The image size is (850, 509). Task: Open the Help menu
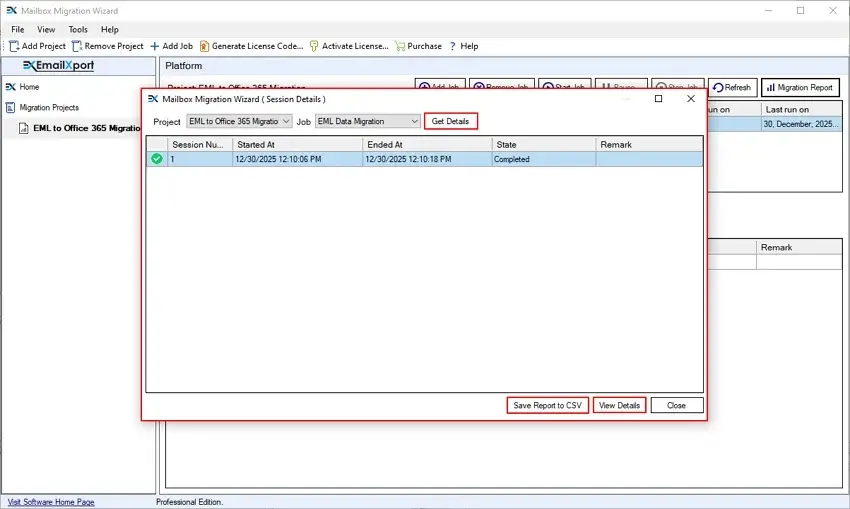pyautogui.click(x=110, y=29)
